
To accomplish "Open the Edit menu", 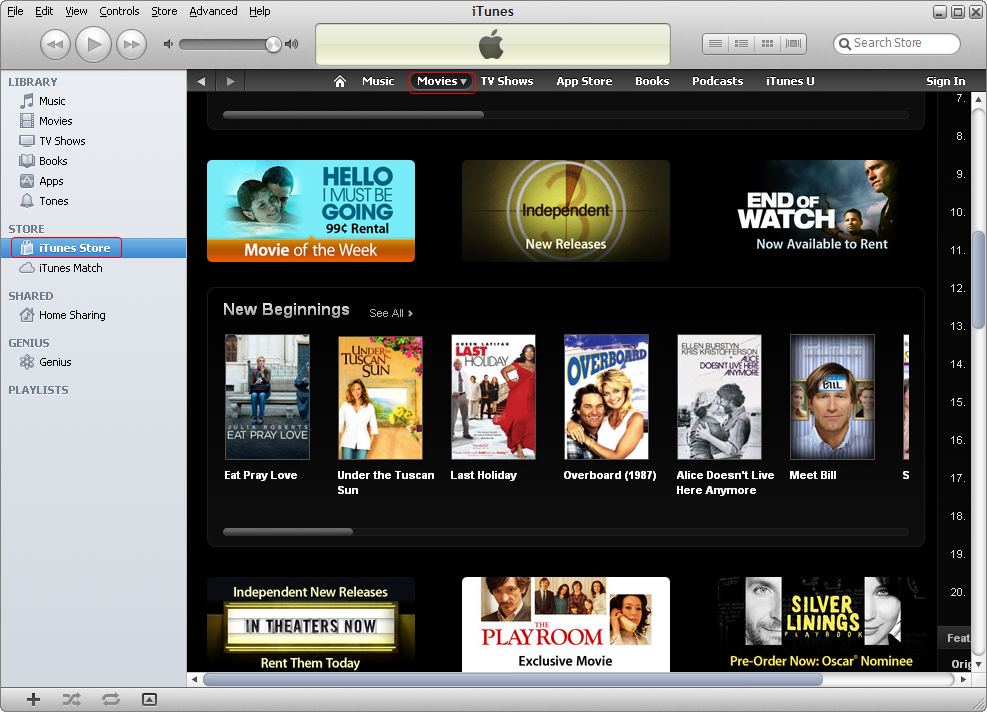I will [x=44, y=11].
